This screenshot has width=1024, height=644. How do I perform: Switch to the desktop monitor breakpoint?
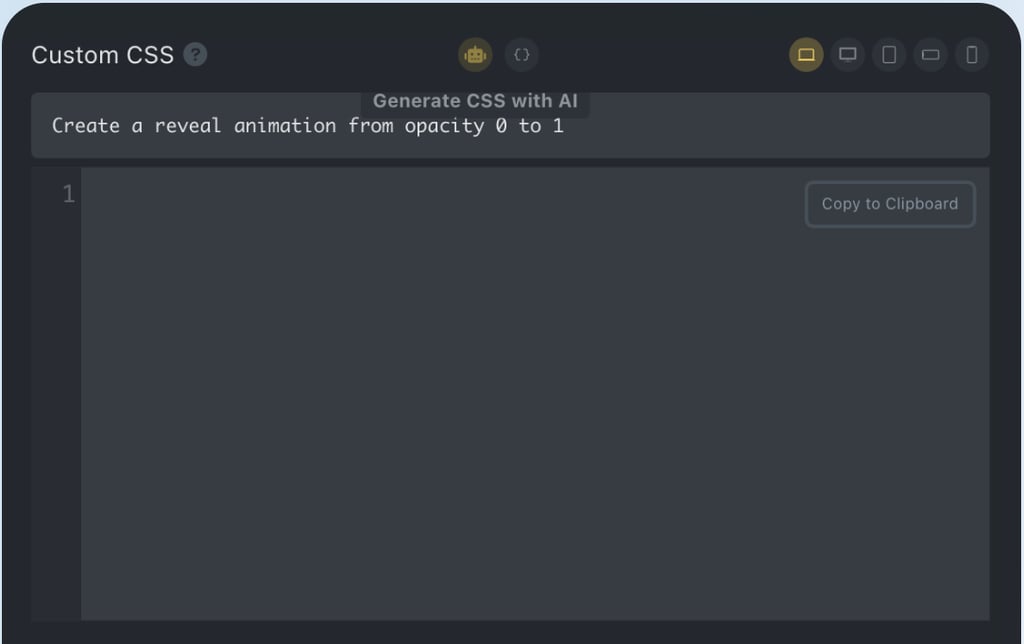(x=848, y=55)
